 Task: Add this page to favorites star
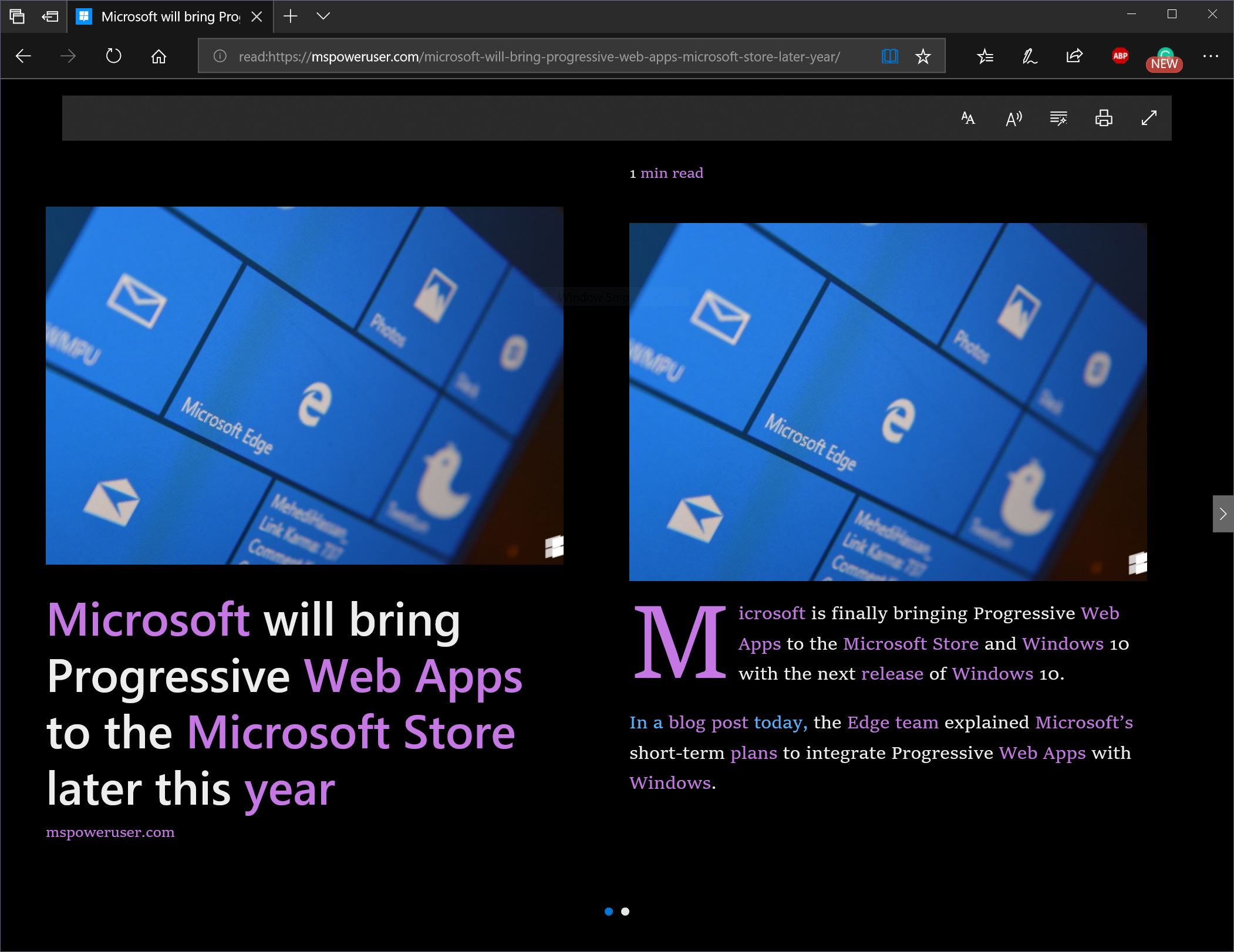point(923,56)
